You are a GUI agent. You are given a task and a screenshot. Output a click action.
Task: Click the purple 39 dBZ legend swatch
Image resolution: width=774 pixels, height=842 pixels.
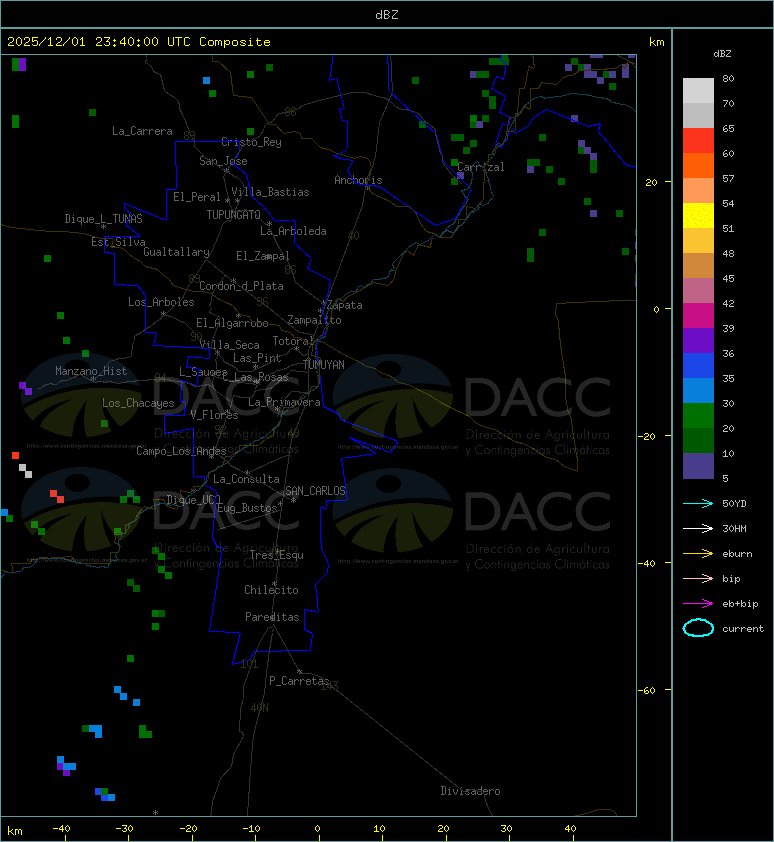coord(698,340)
